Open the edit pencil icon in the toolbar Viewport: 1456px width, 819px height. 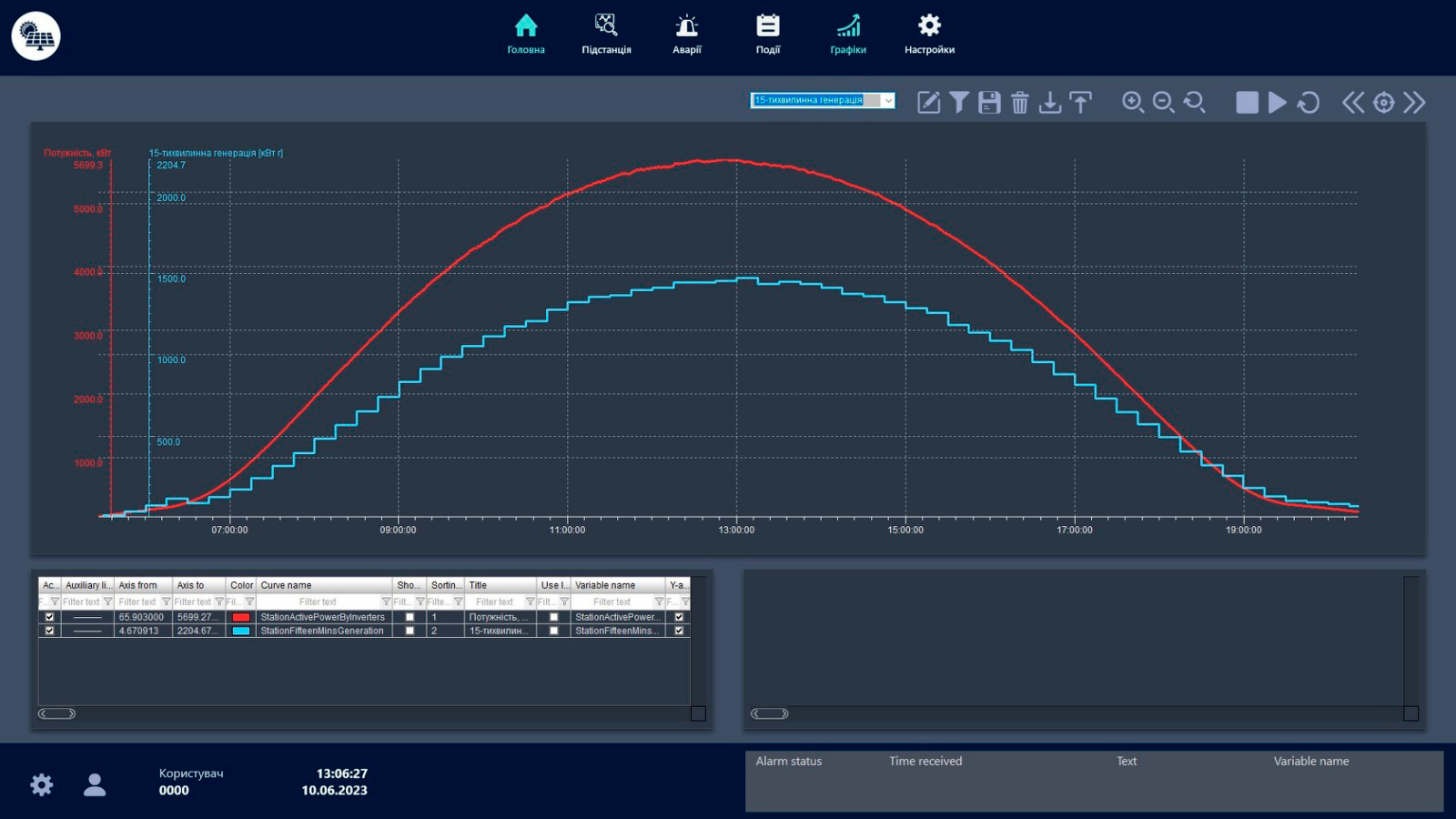click(928, 102)
